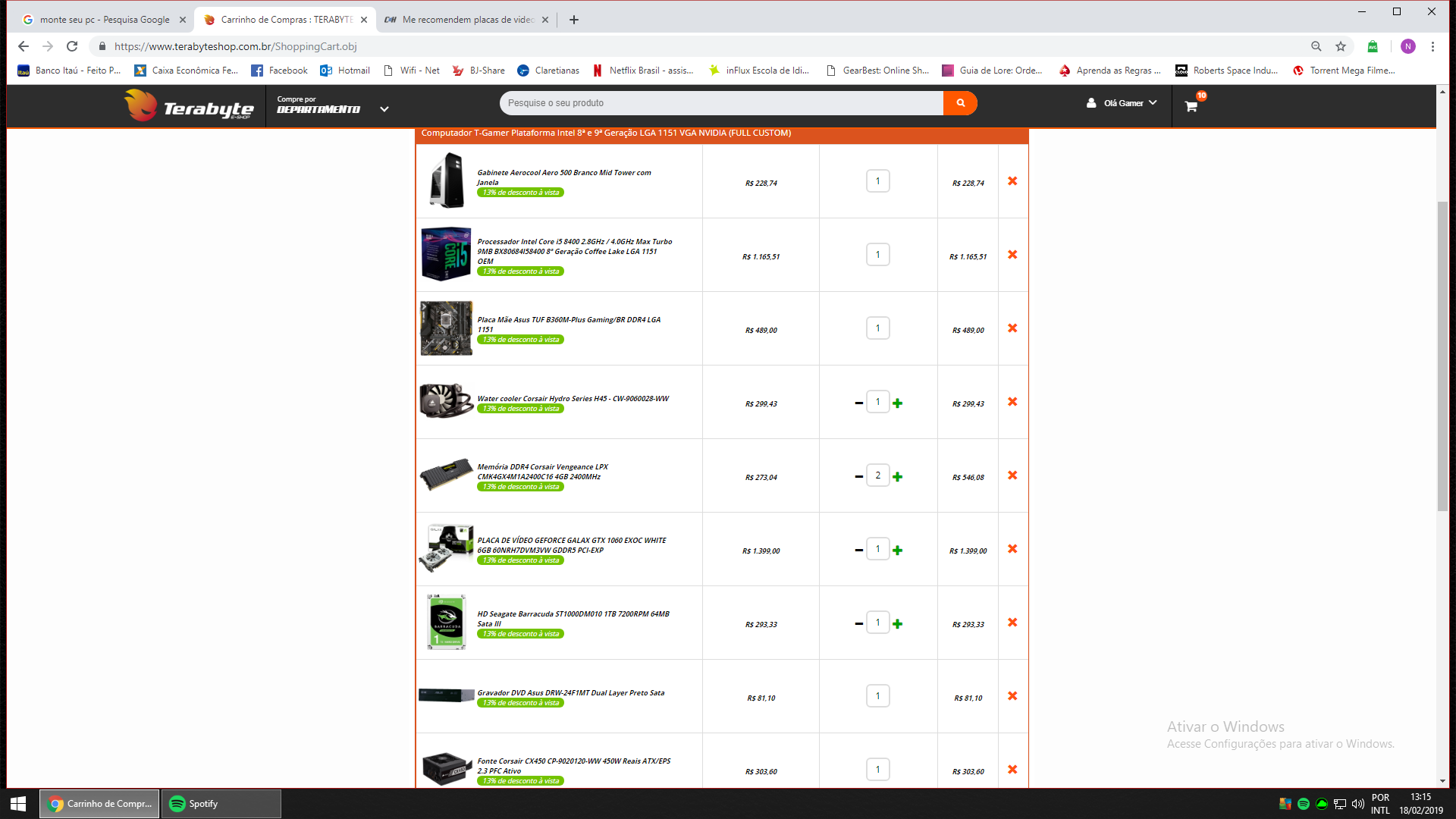Viewport: 1456px width, 819px height.
Task: Expand the Compre por Departamento menu
Action: coord(332,105)
